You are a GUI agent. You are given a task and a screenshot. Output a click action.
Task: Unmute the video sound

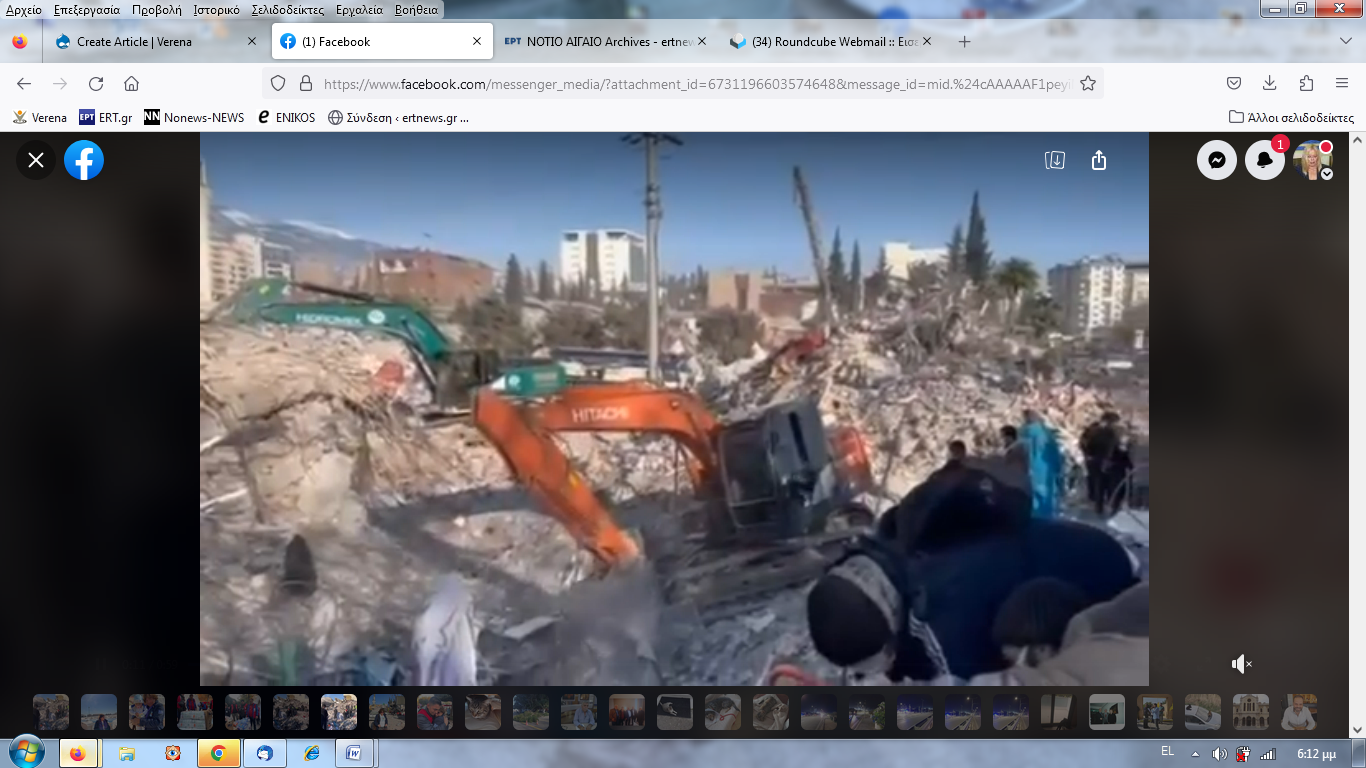(1241, 664)
